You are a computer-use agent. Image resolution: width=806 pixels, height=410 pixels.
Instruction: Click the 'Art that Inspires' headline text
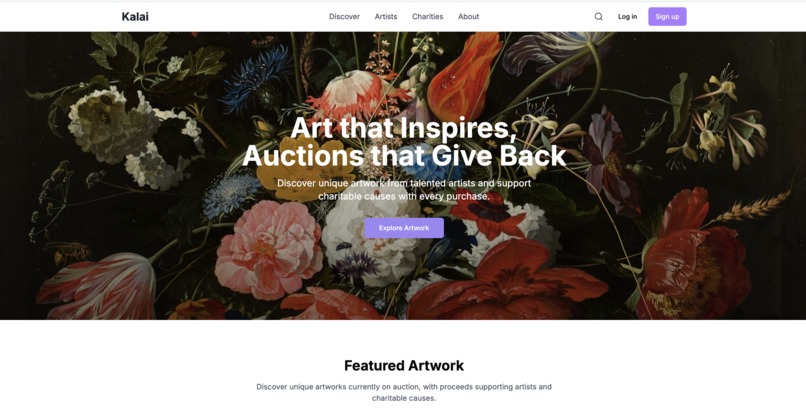(404, 128)
